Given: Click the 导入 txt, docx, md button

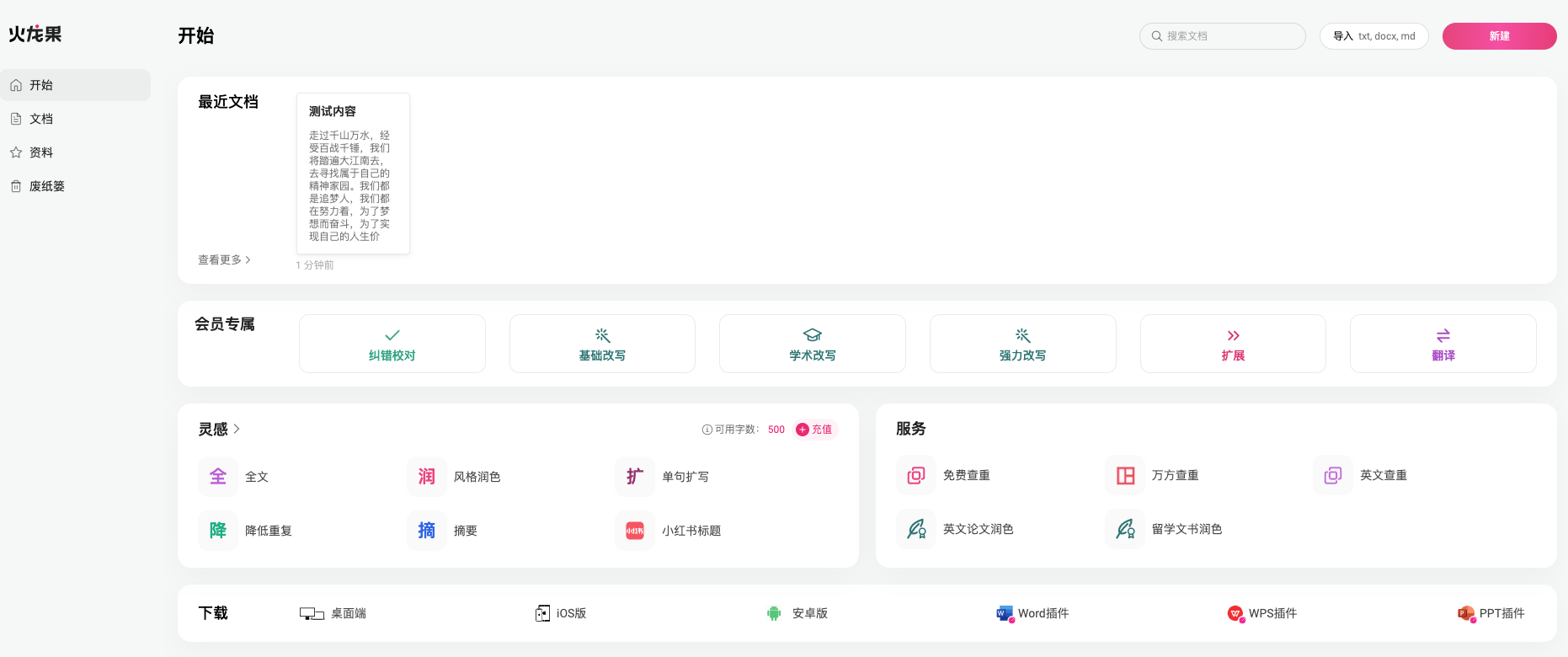Looking at the screenshot, I should pyautogui.click(x=1373, y=36).
